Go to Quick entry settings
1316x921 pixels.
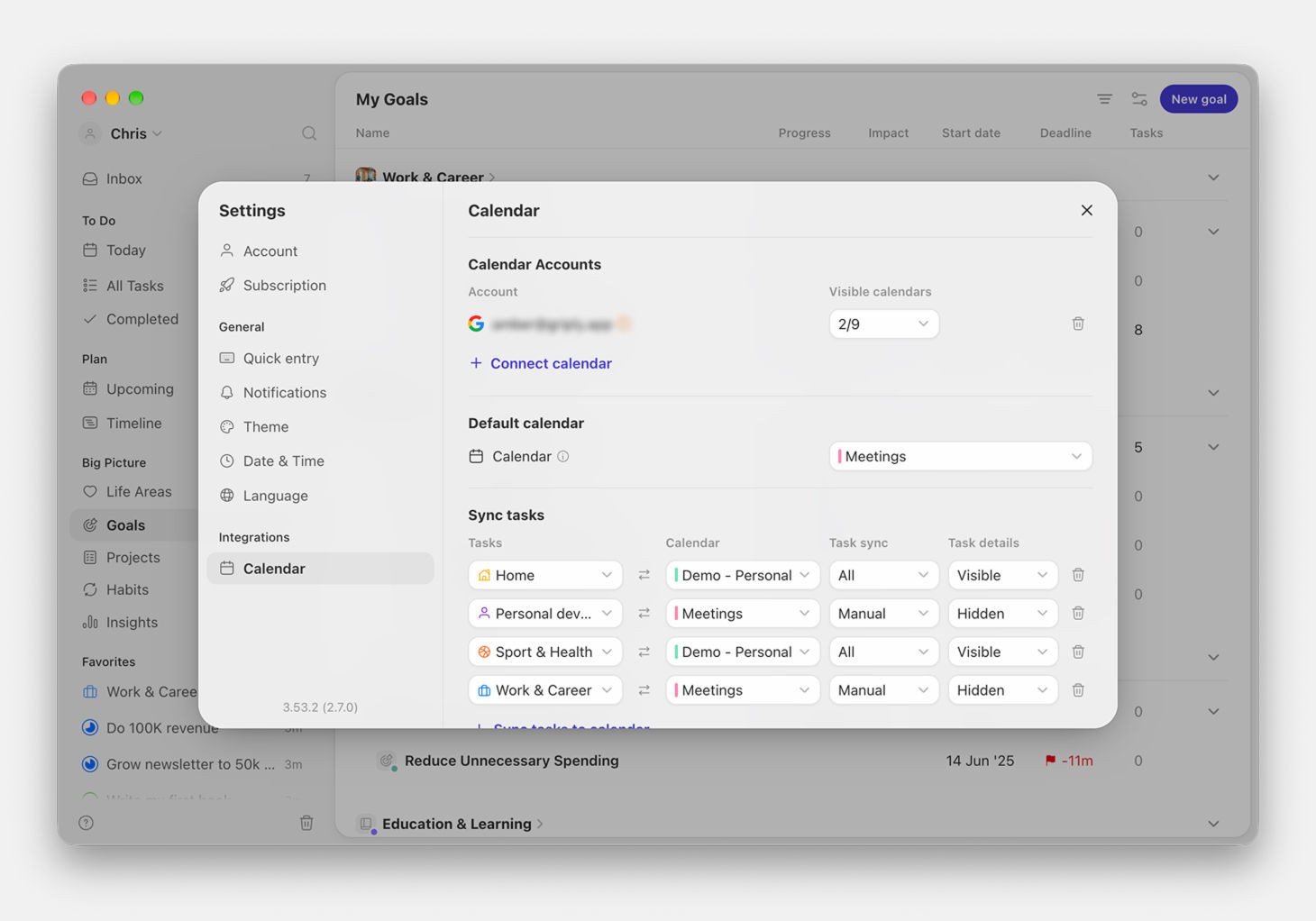pyautogui.click(x=320, y=359)
